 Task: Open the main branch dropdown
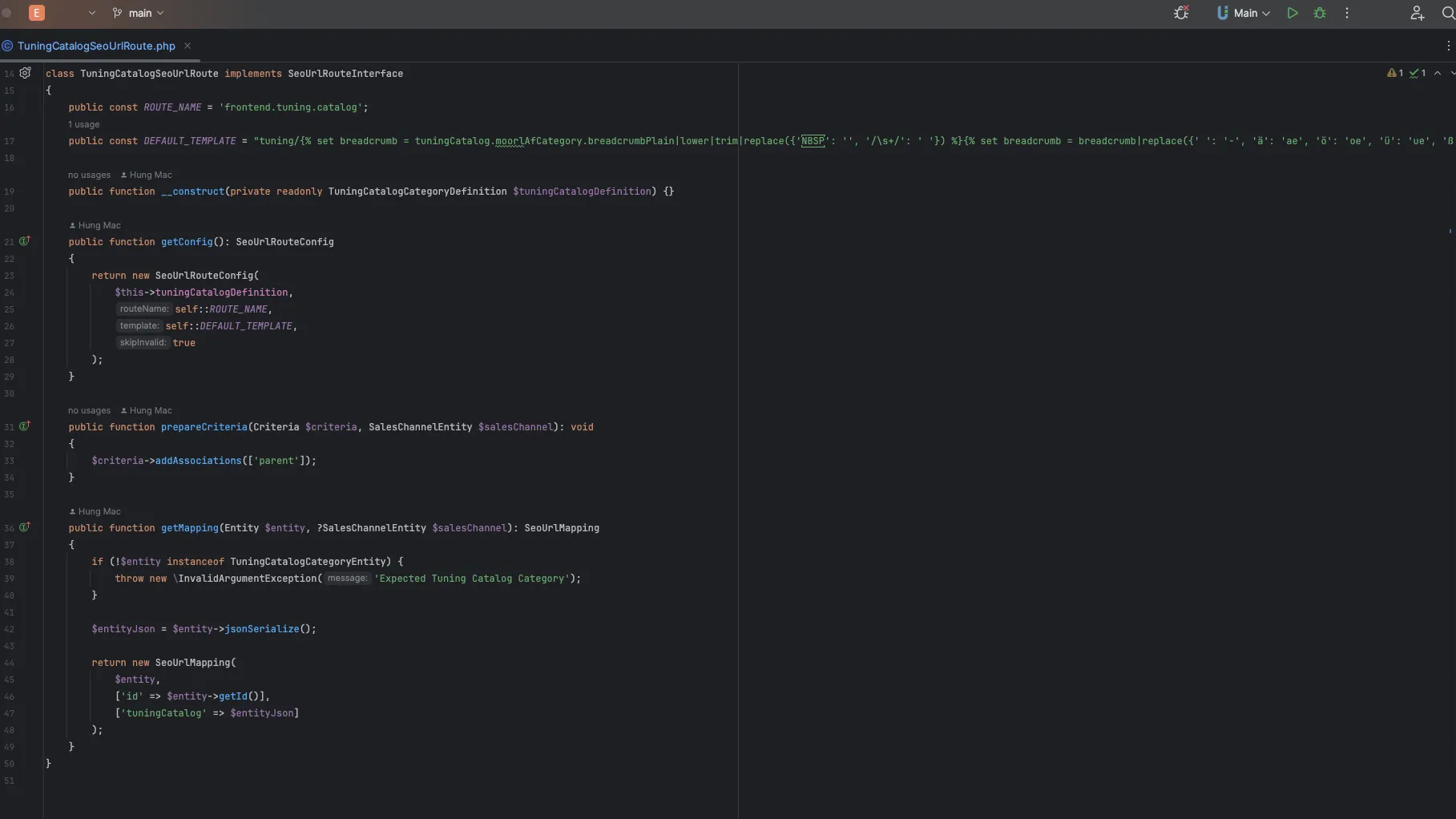138,13
